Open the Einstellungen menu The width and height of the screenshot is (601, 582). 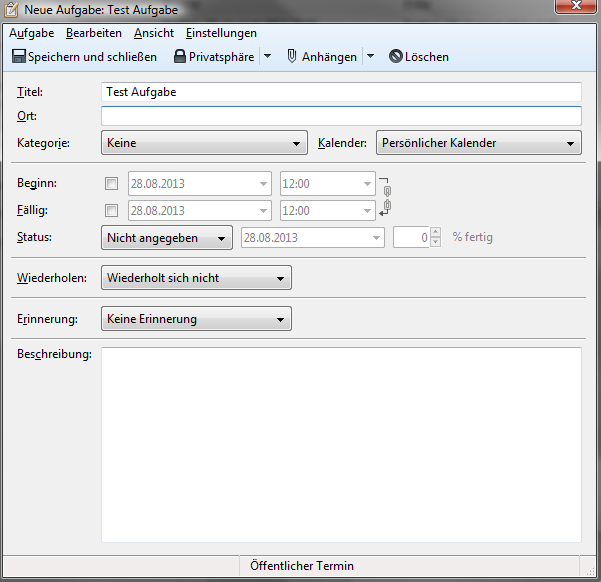(x=221, y=33)
